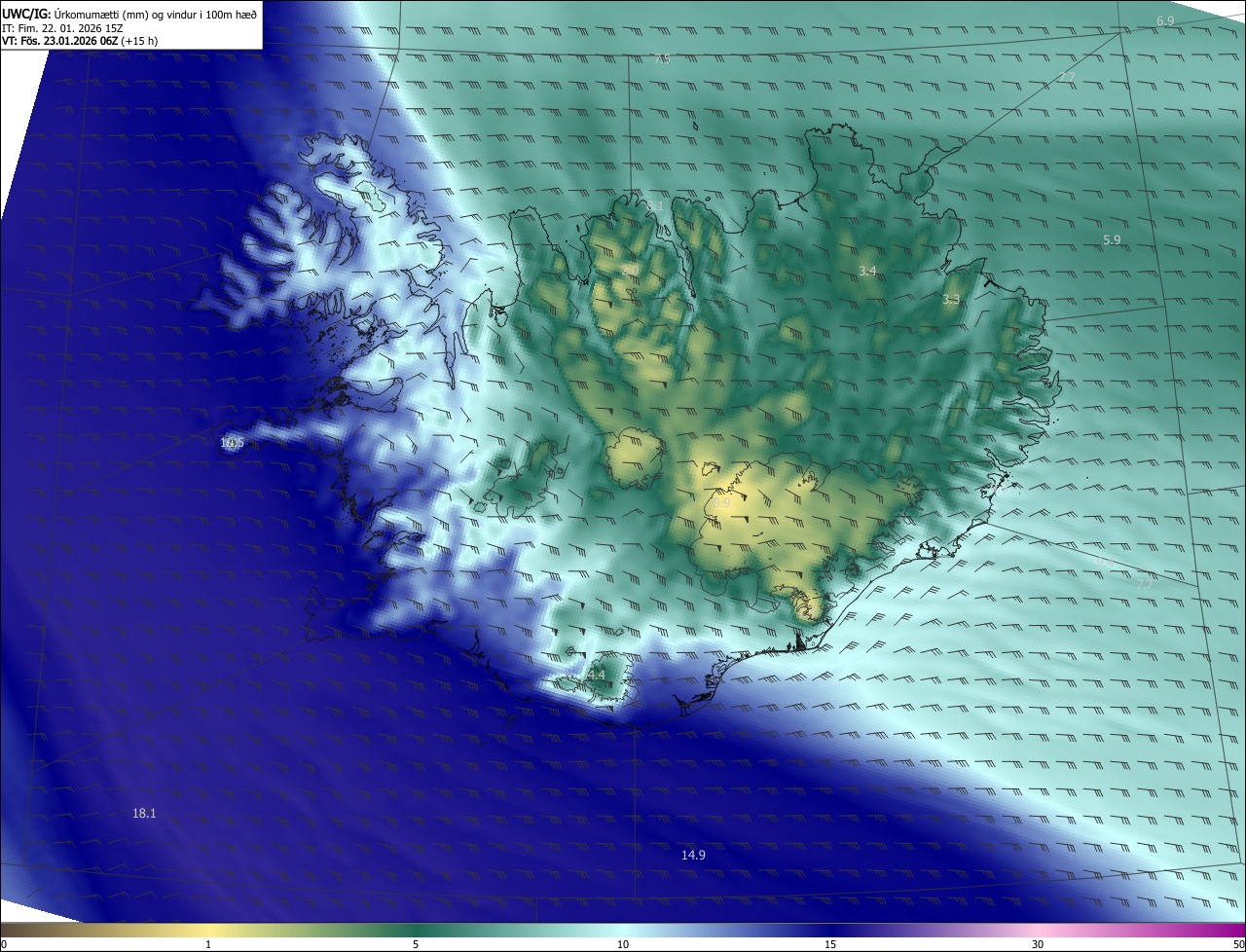Click the 50 tick on the colour scale
This screenshot has height=952, width=1246.
[1238, 944]
